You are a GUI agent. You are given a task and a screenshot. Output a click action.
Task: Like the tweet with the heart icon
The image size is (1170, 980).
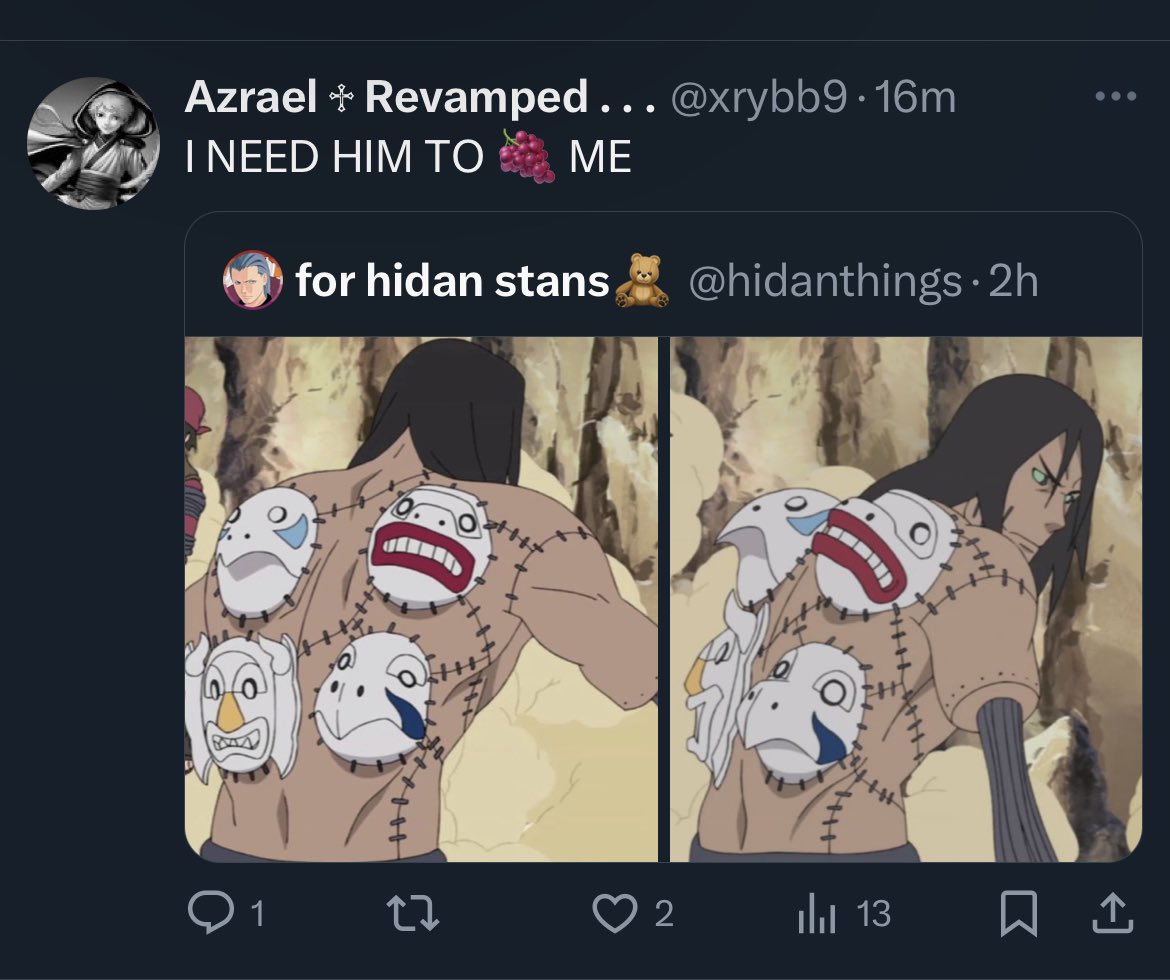point(615,914)
